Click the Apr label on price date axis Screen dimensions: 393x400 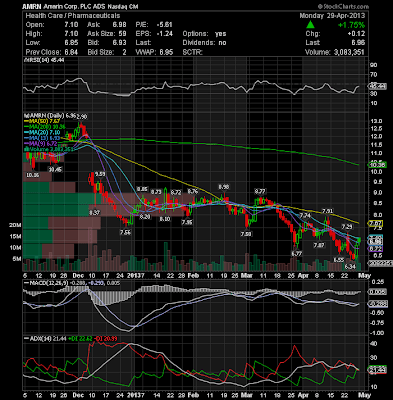pyautogui.click(x=303, y=276)
